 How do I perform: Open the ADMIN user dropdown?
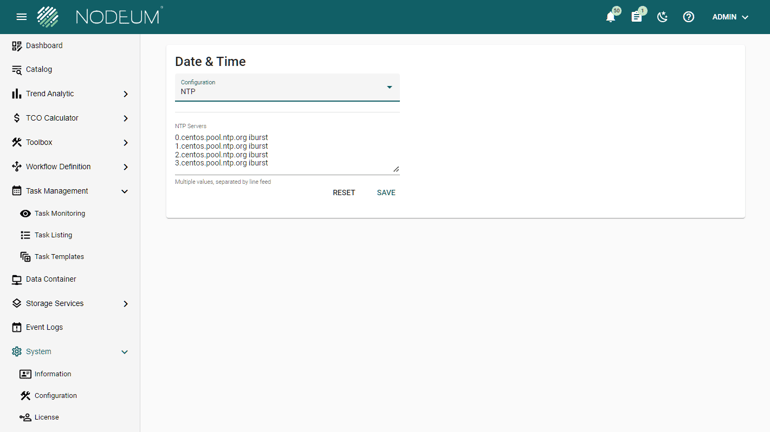[730, 17]
